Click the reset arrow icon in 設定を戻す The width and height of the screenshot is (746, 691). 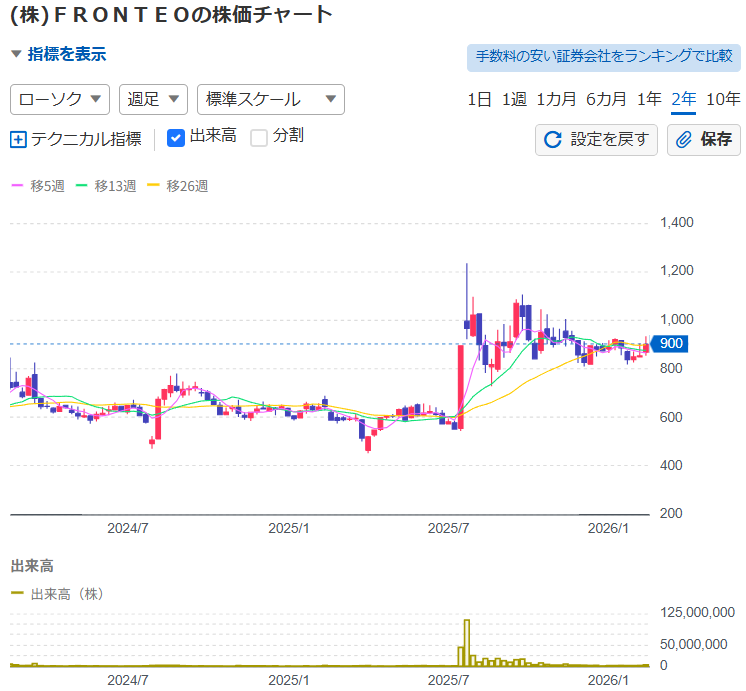[552, 140]
